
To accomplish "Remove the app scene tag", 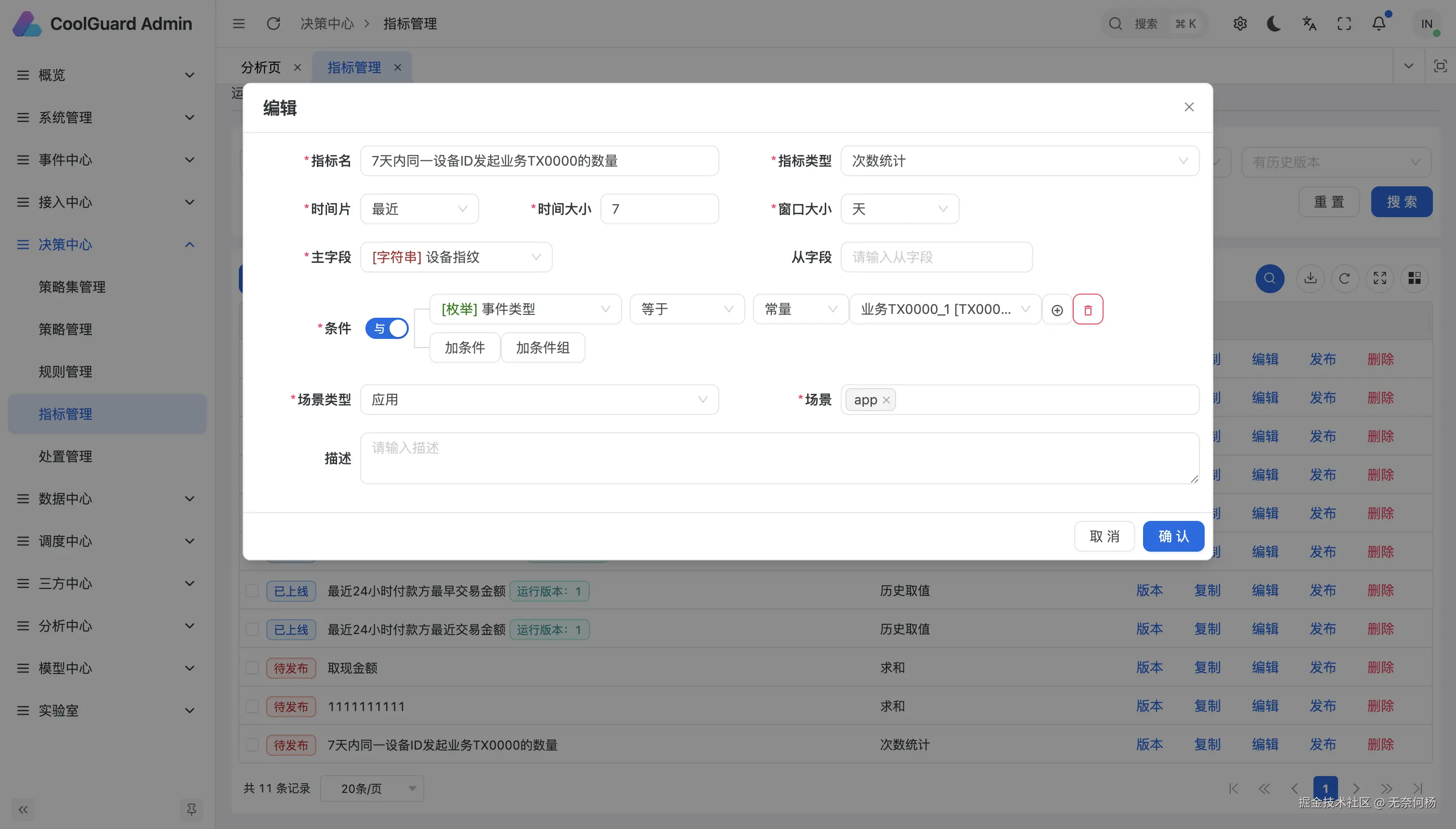I will [886, 400].
